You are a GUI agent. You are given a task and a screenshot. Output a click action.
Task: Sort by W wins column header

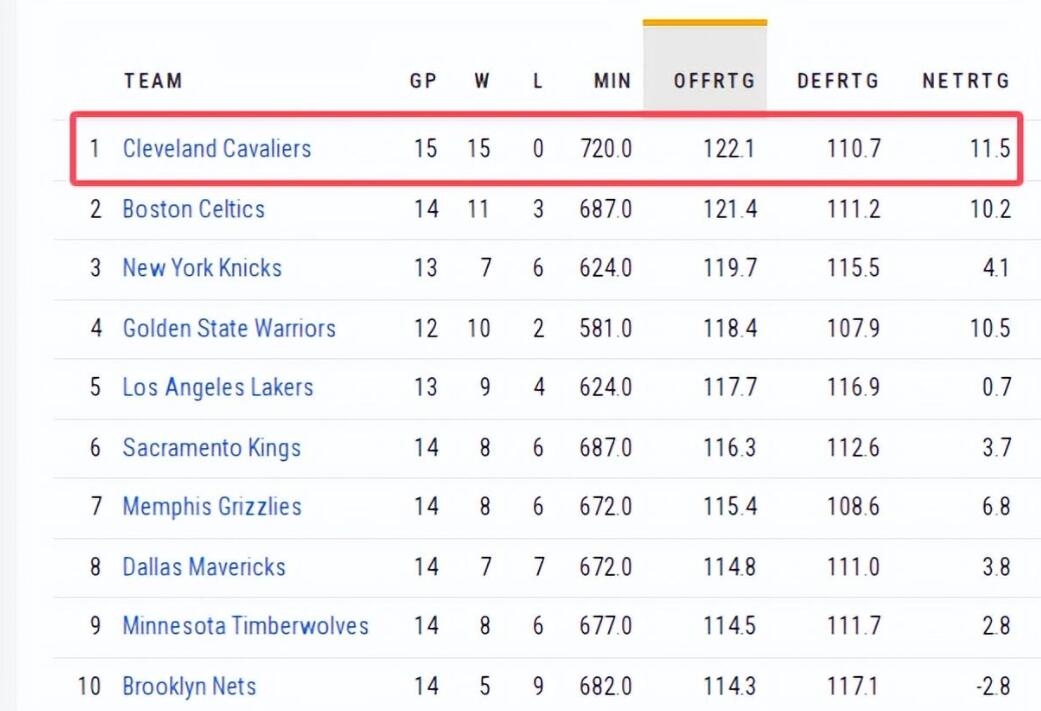482,81
